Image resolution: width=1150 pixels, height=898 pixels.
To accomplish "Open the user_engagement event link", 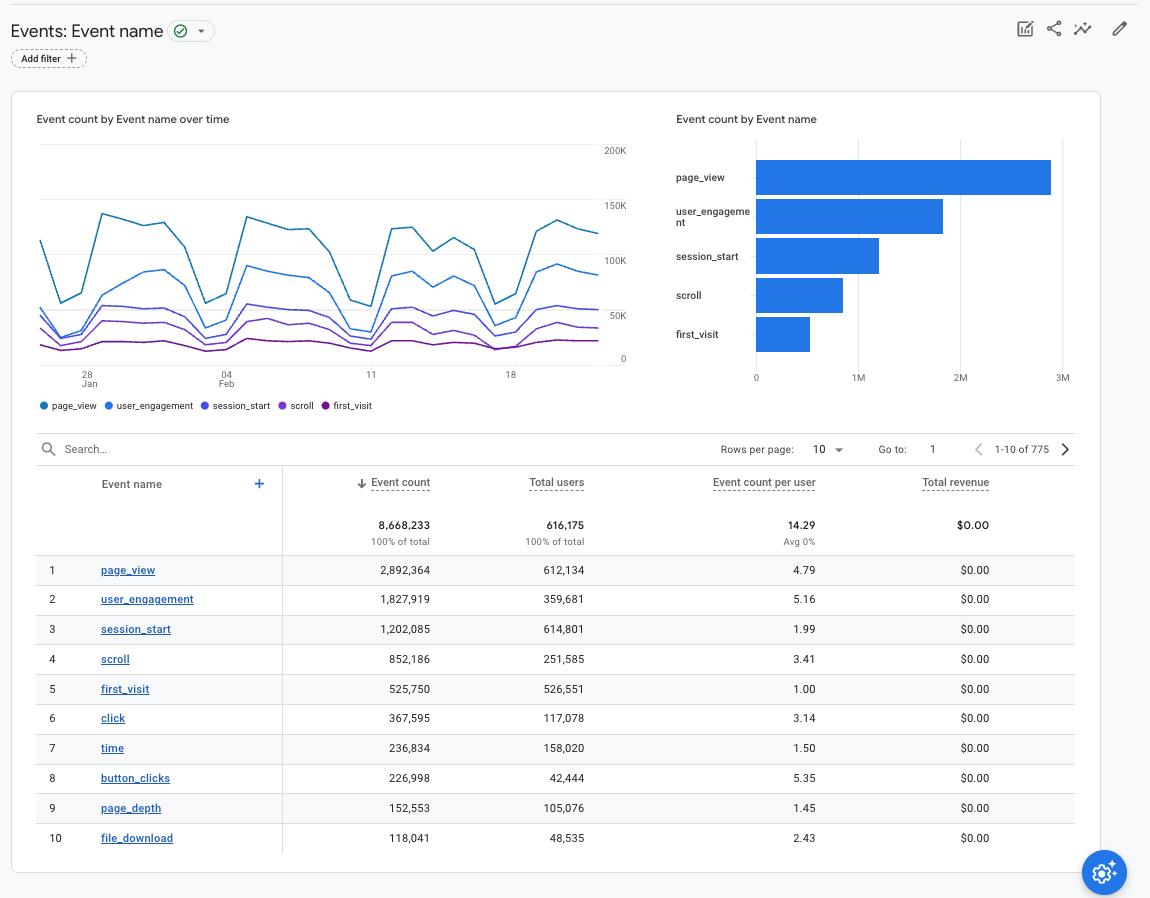I will click(x=146, y=599).
